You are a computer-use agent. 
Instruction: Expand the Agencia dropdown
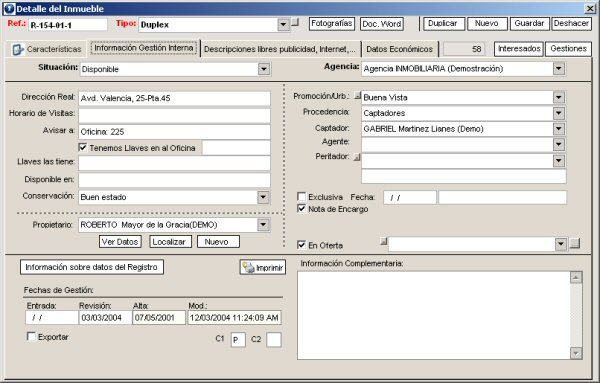(x=559, y=69)
